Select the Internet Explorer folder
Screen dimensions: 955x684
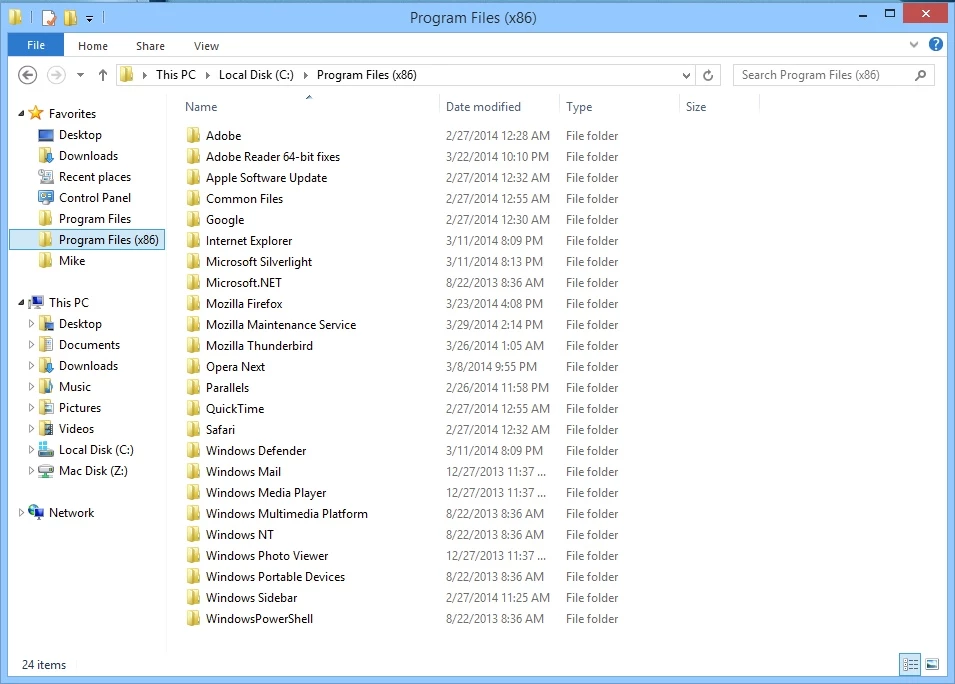tap(248, 241)
